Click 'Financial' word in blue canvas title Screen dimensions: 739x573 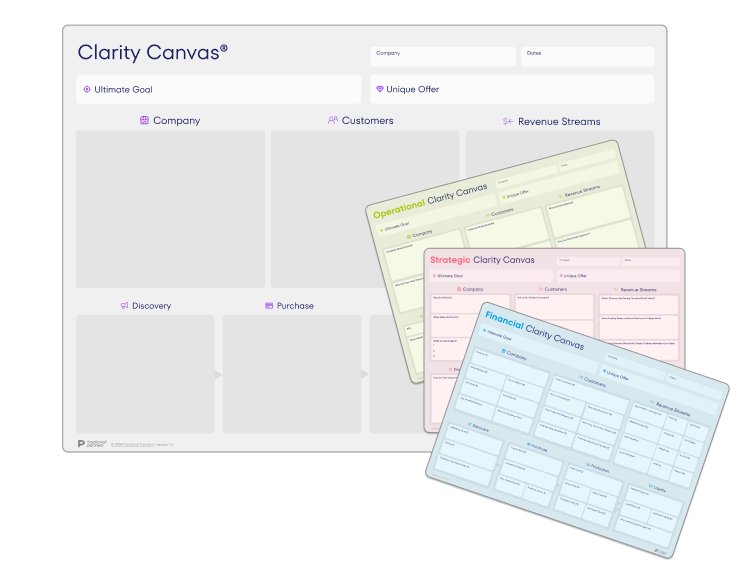pos(504,320)
